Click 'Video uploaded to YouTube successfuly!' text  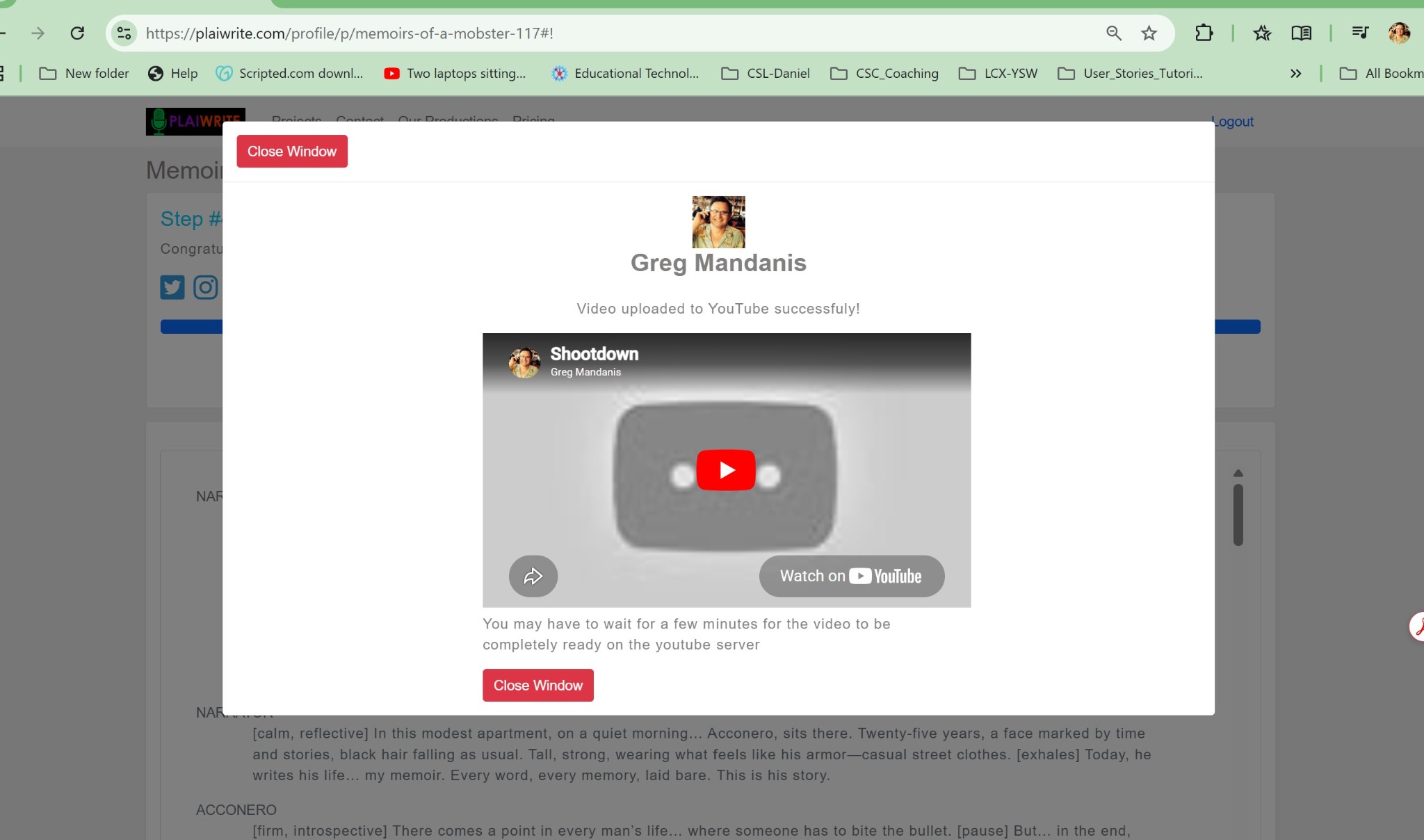click(x=718, y=309)
